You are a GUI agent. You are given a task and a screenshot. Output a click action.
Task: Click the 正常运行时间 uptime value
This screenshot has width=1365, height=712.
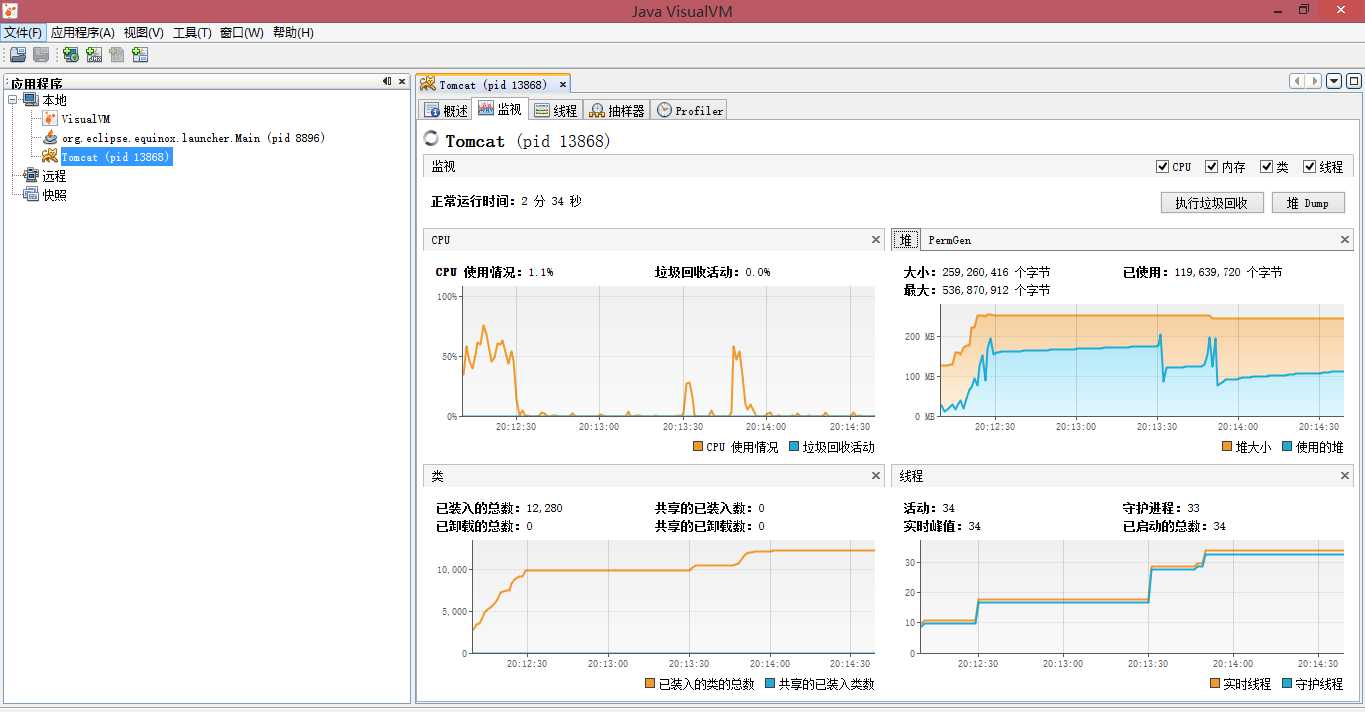pyautogui.click(x=551, y=201)
